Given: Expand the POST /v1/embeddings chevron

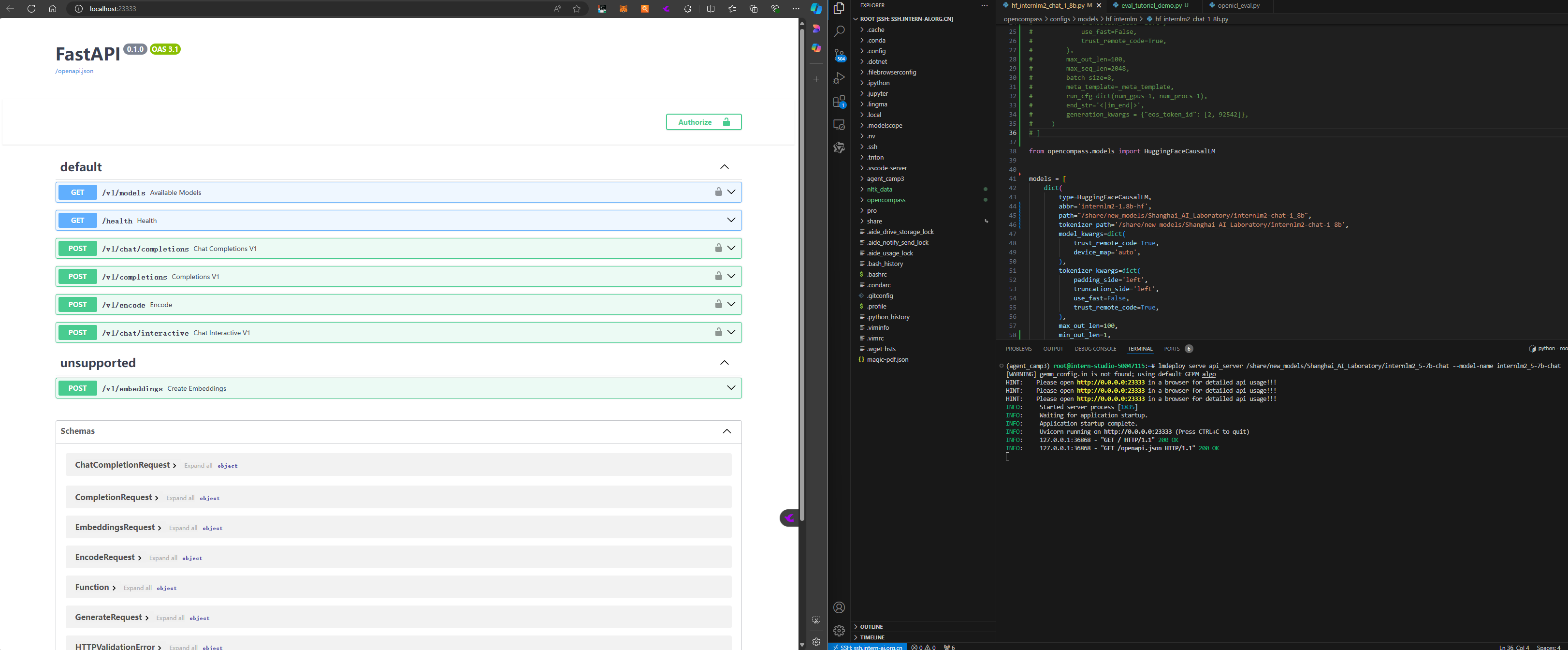Looking at the screenshot, I should 731,387.
